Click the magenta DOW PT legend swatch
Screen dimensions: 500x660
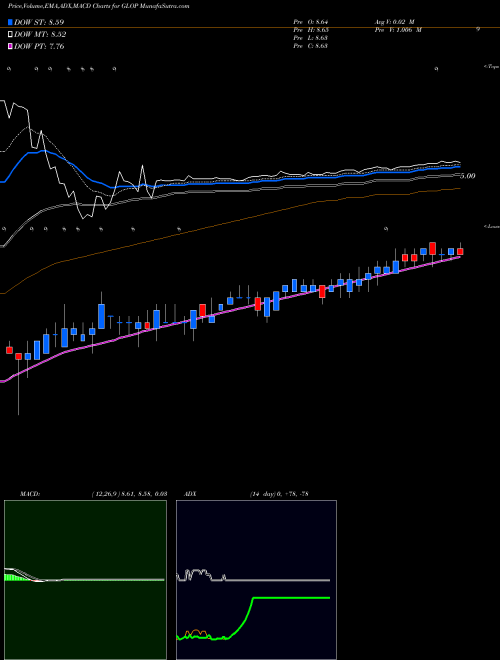10,46
